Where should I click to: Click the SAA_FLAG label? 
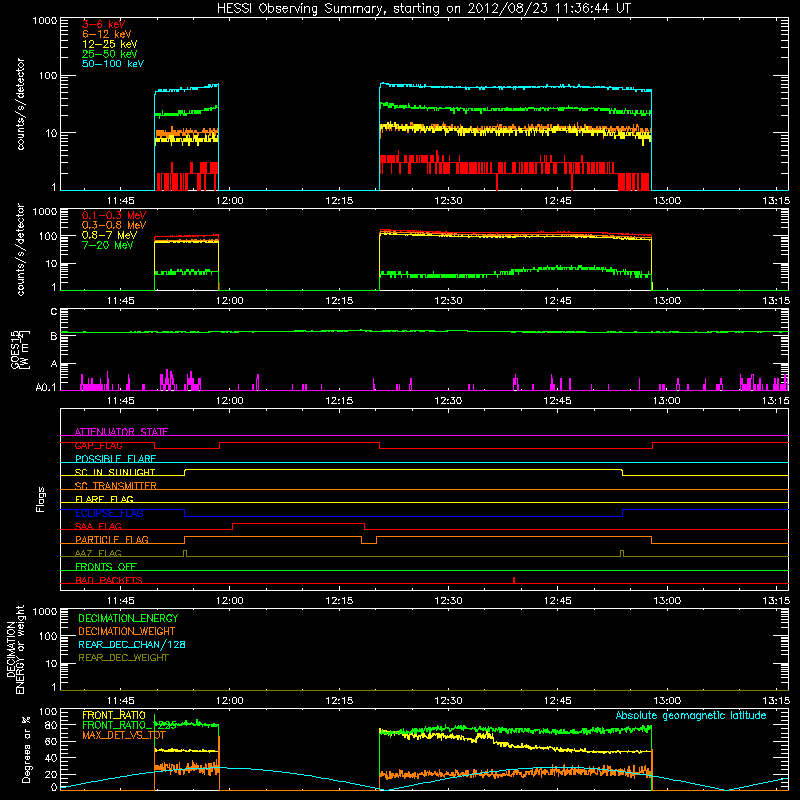(x=98, y=526)
